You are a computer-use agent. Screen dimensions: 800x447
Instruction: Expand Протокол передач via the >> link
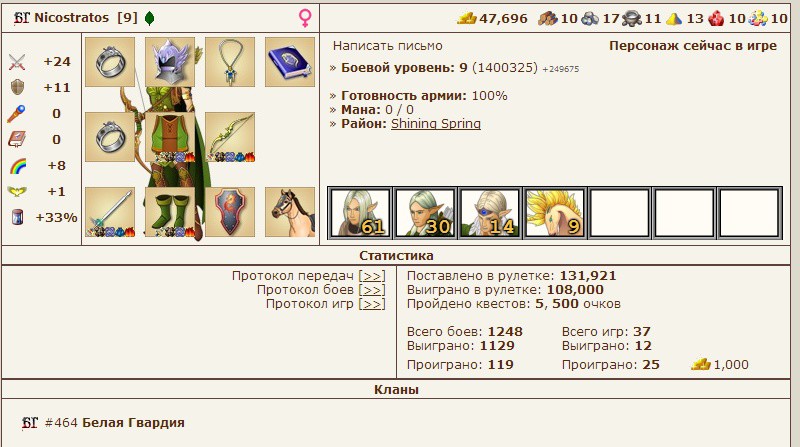(372, 276)
